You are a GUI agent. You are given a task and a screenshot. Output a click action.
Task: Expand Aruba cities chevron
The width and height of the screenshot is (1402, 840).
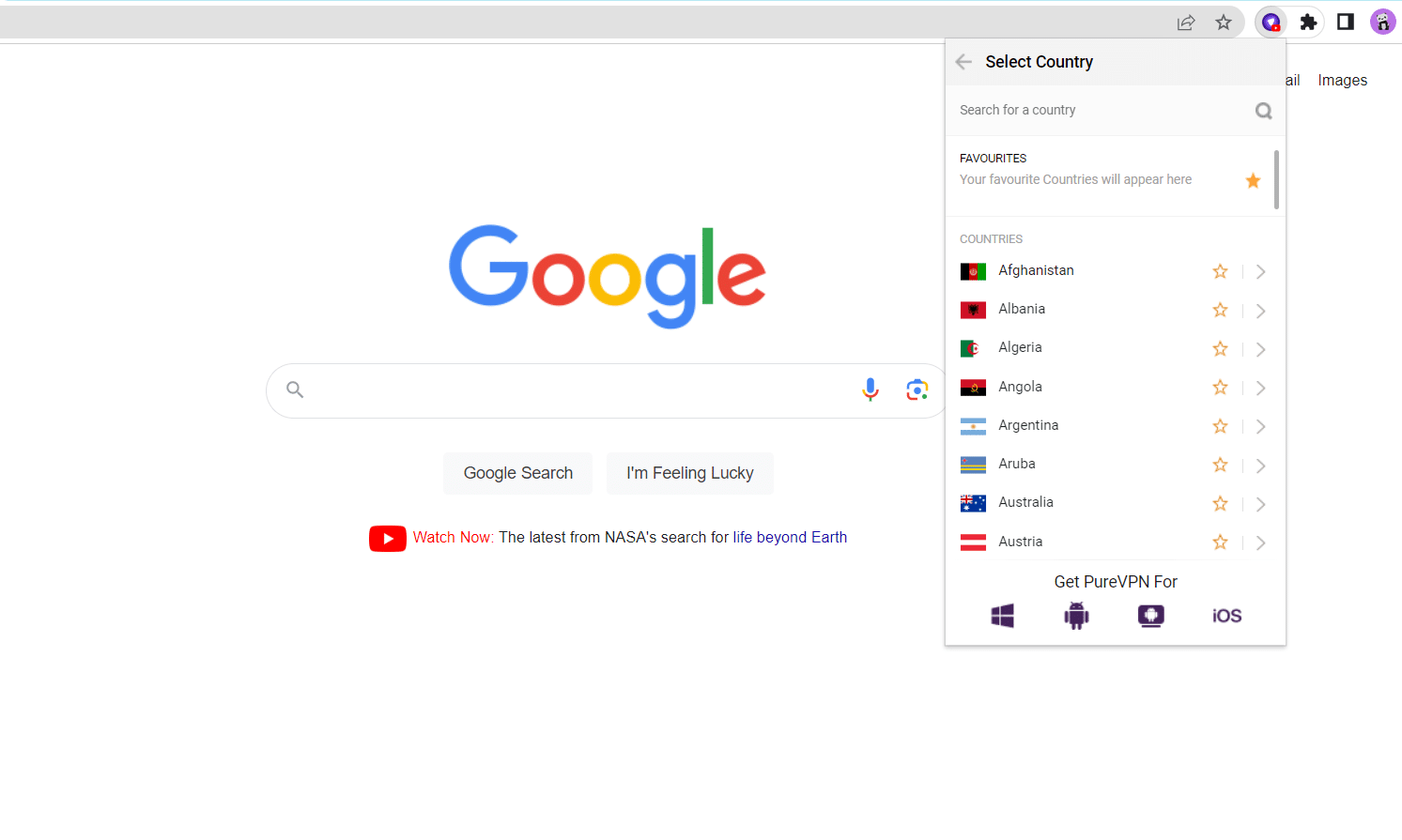(1261, 466)
